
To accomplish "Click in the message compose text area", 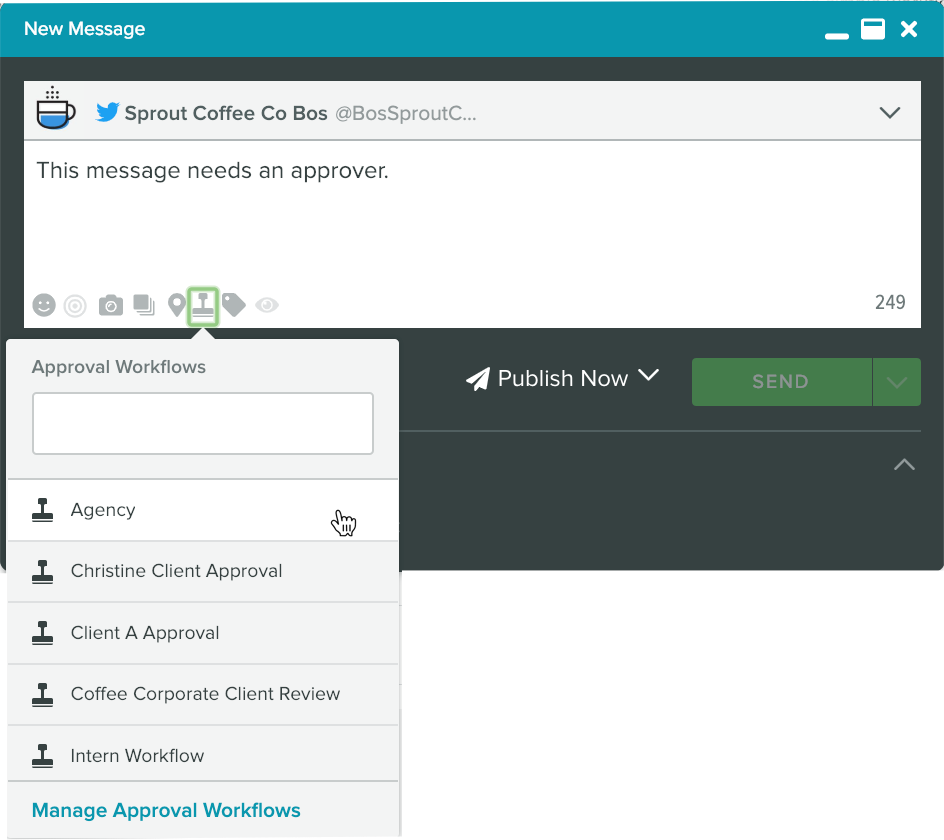I will [x=473, y=217].
